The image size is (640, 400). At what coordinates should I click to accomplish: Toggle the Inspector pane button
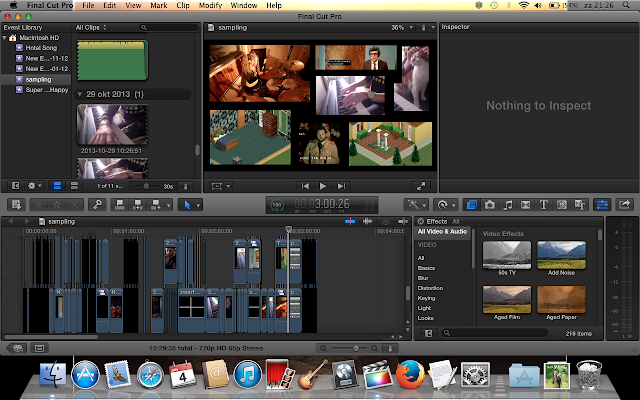(602, 204)
